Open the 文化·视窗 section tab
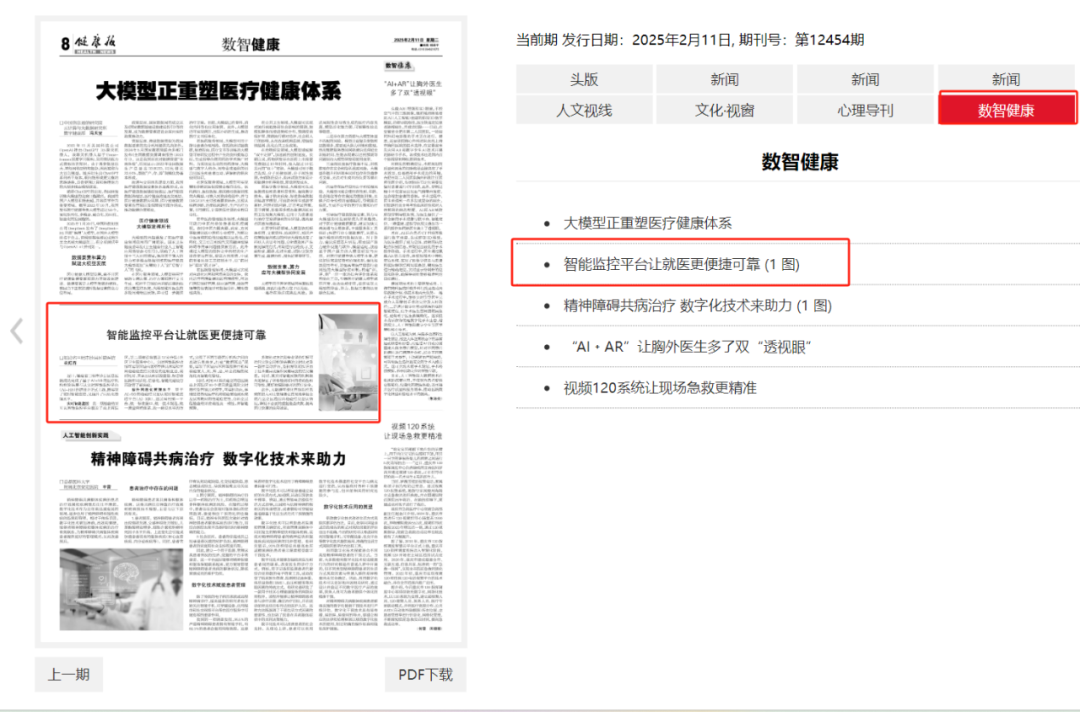1080x712 pixels. [725, 110]
